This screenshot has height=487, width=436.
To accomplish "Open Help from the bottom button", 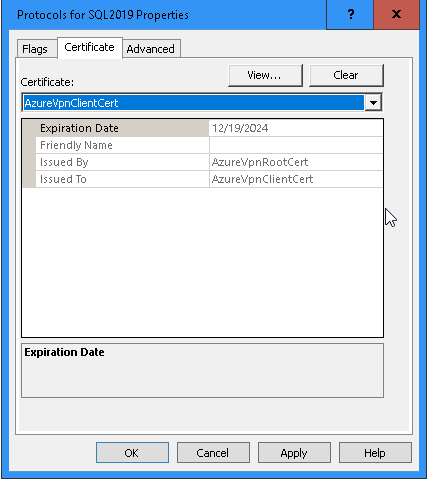I will click(x=375, y=453).
